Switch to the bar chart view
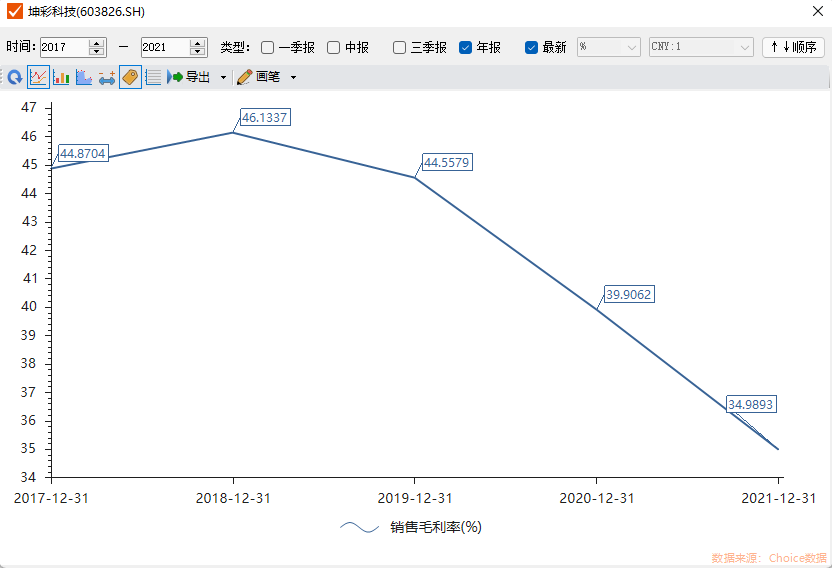This screenshot has width=832, height=568. point(61,77)
